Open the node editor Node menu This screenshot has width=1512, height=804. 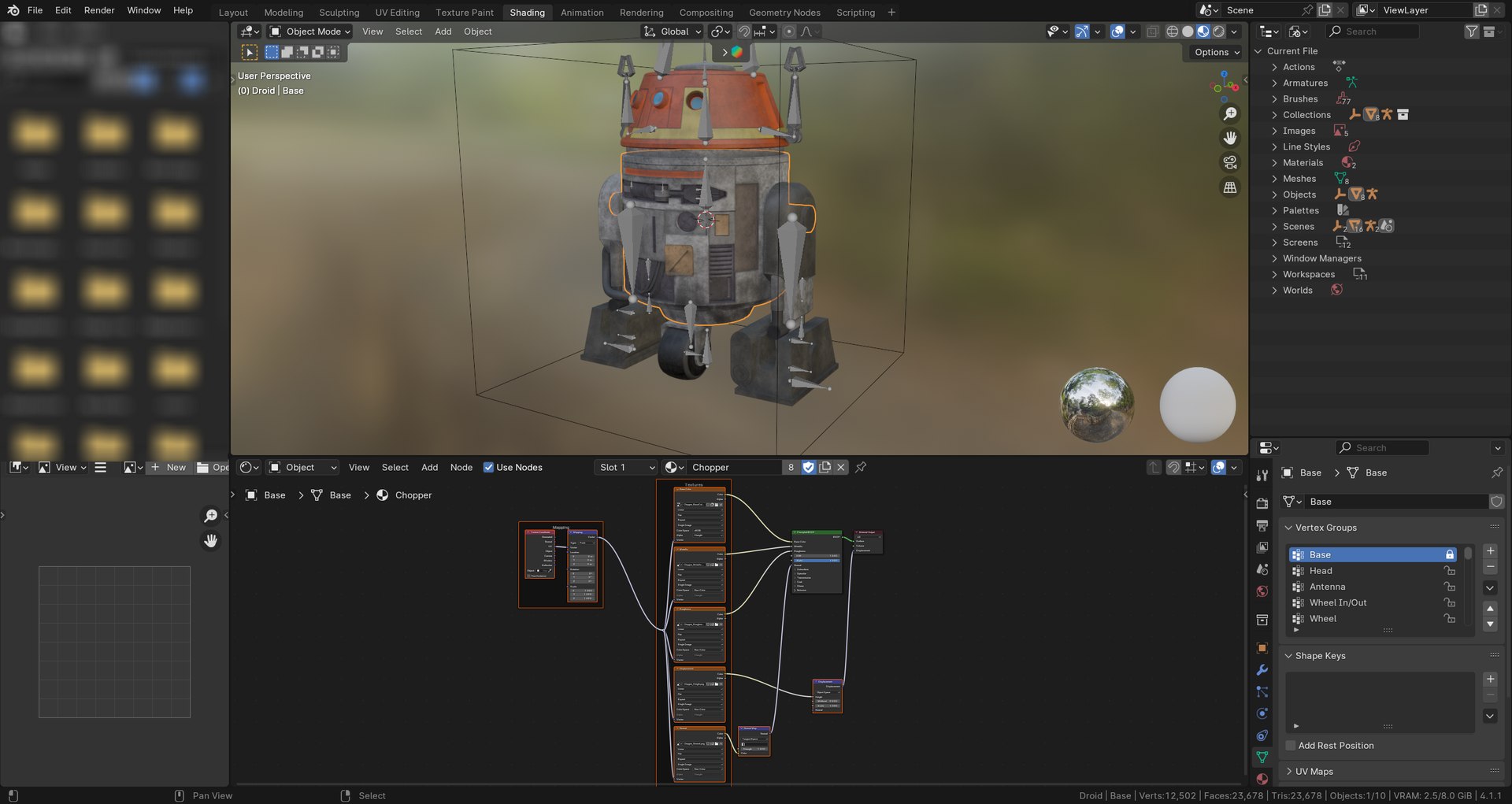pyautogui.click(x=461, y=468)
